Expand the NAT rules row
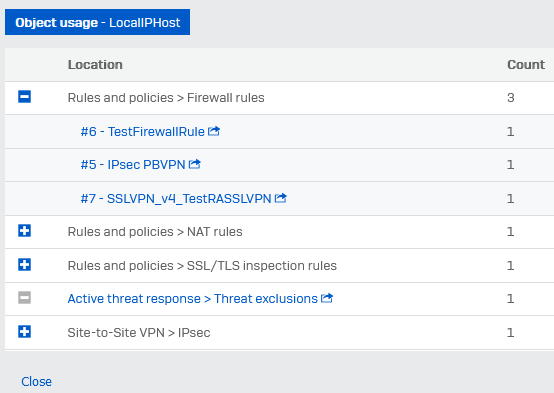Viewport: 554px width, 393px height. tap(24, 231)
